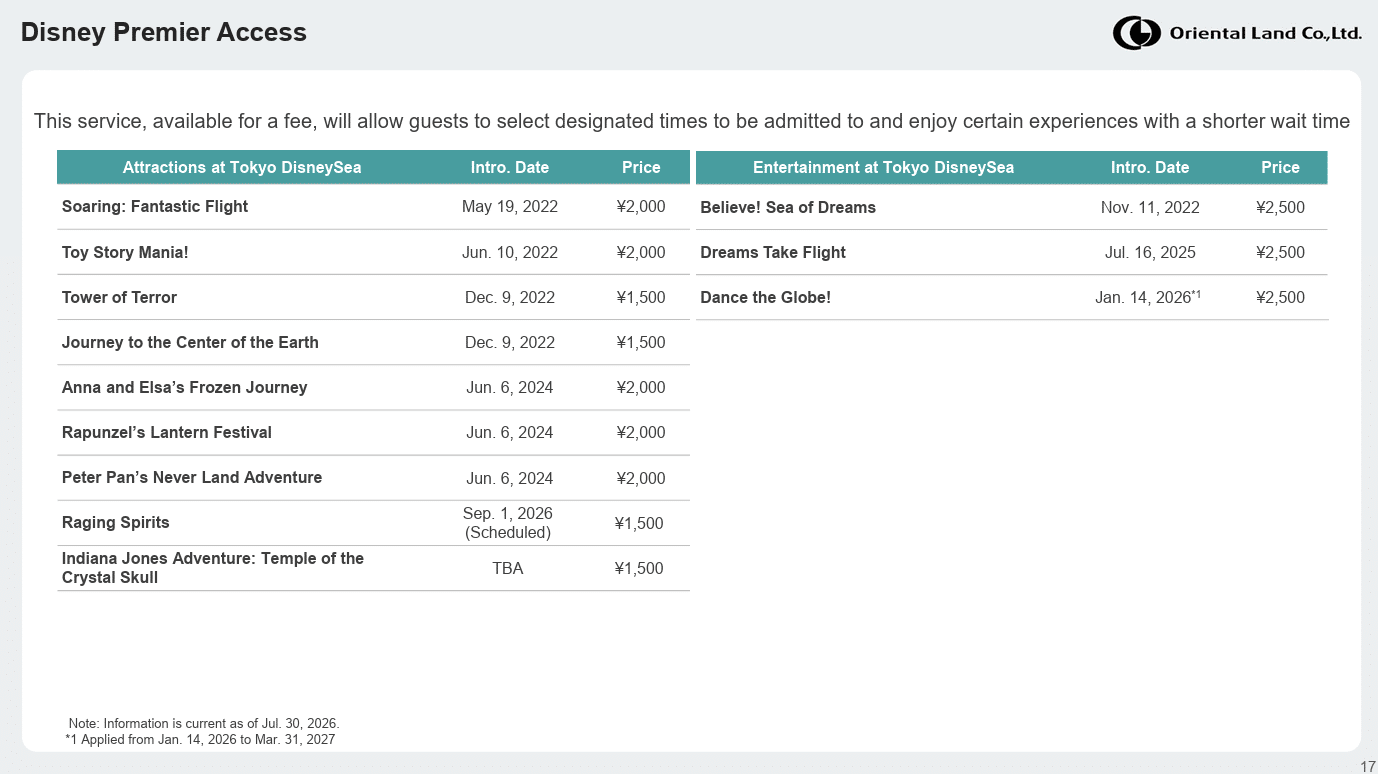The image size is (1378, 774).
Task: Click the footnote "*1 Applied from Jan. 14, 2026"
Action: [200, 740]
